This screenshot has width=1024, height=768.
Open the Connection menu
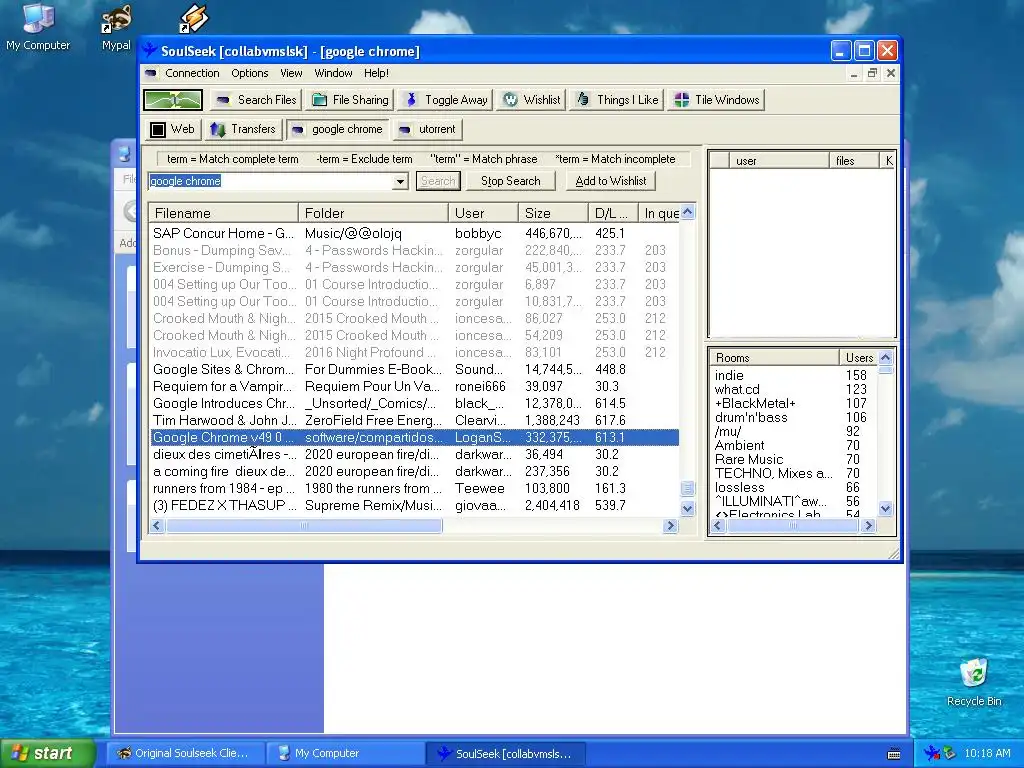[192, 73]
